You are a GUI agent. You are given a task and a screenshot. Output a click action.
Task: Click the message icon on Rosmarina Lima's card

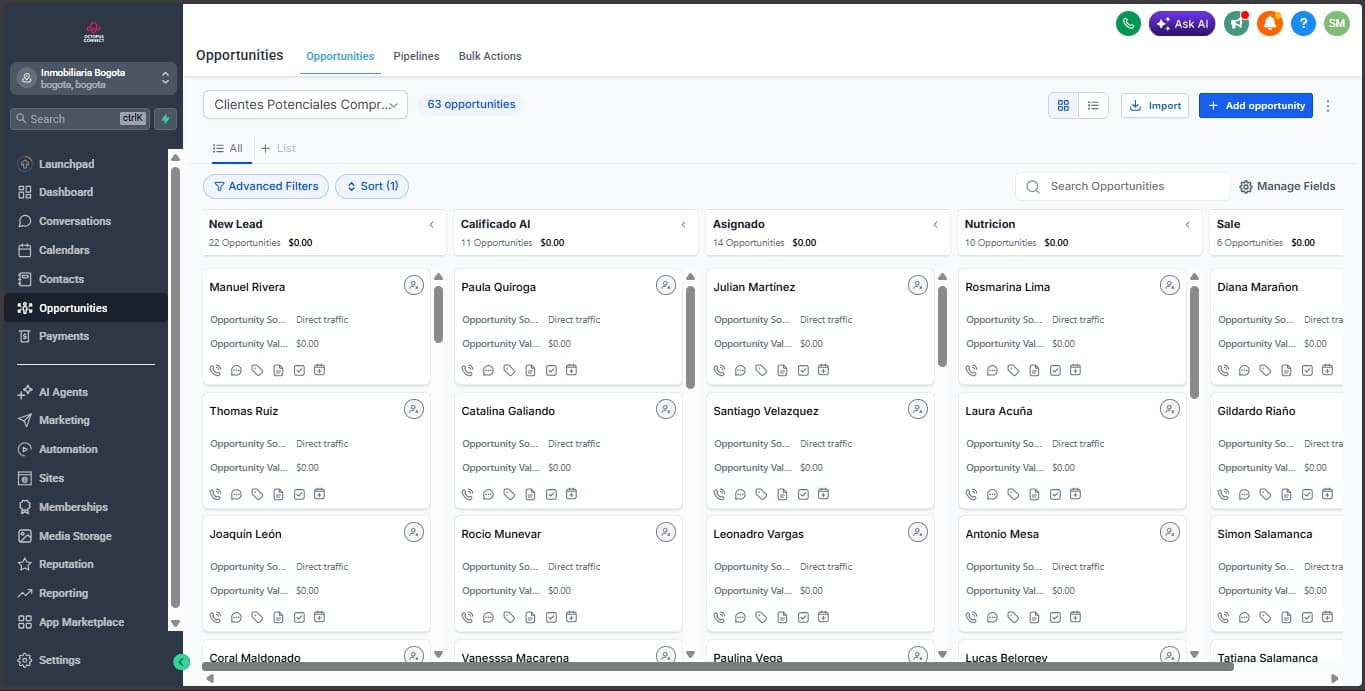point(990,369)
